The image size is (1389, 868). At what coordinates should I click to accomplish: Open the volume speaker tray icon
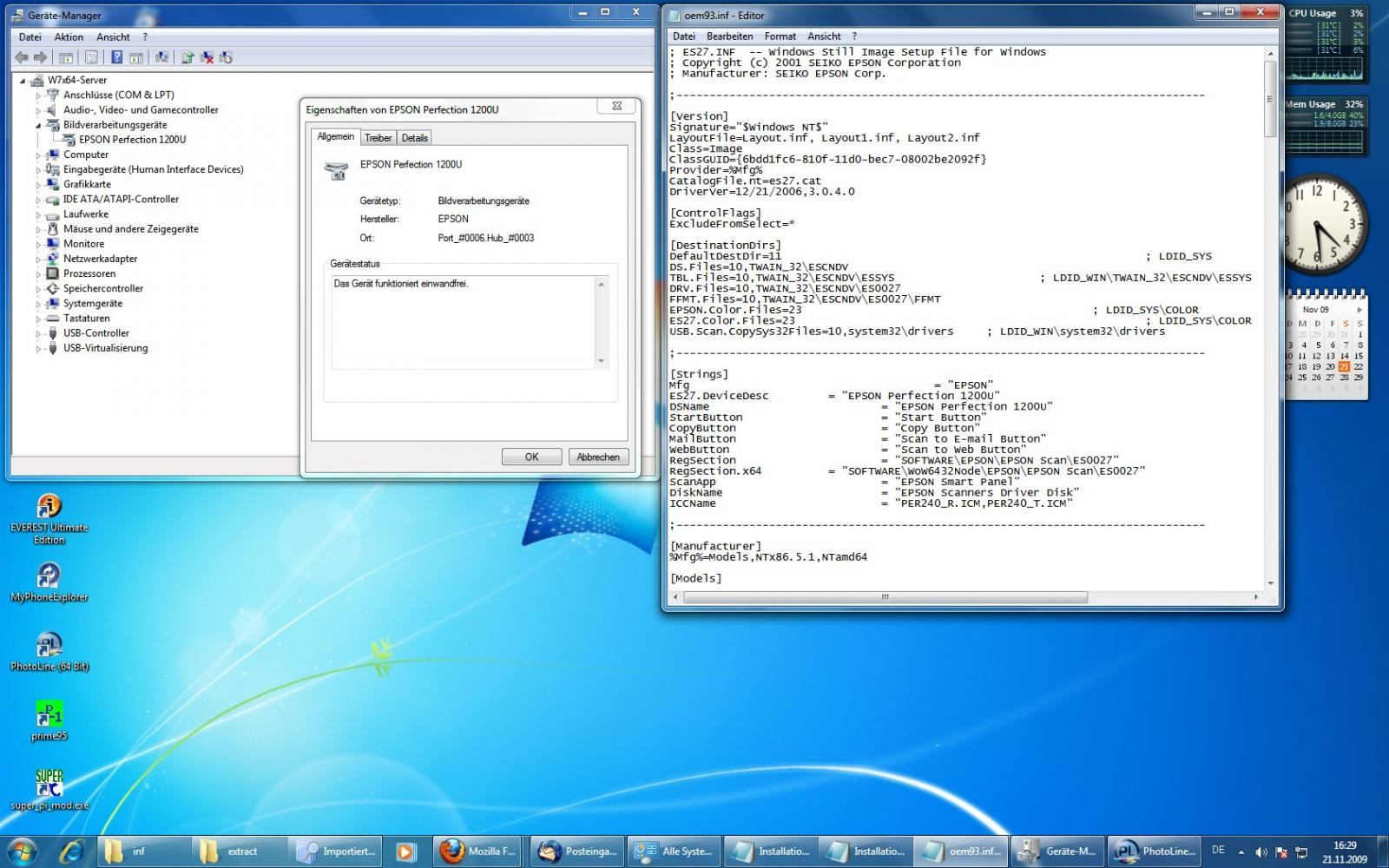pyautogui.click(x=1261, y=852)
